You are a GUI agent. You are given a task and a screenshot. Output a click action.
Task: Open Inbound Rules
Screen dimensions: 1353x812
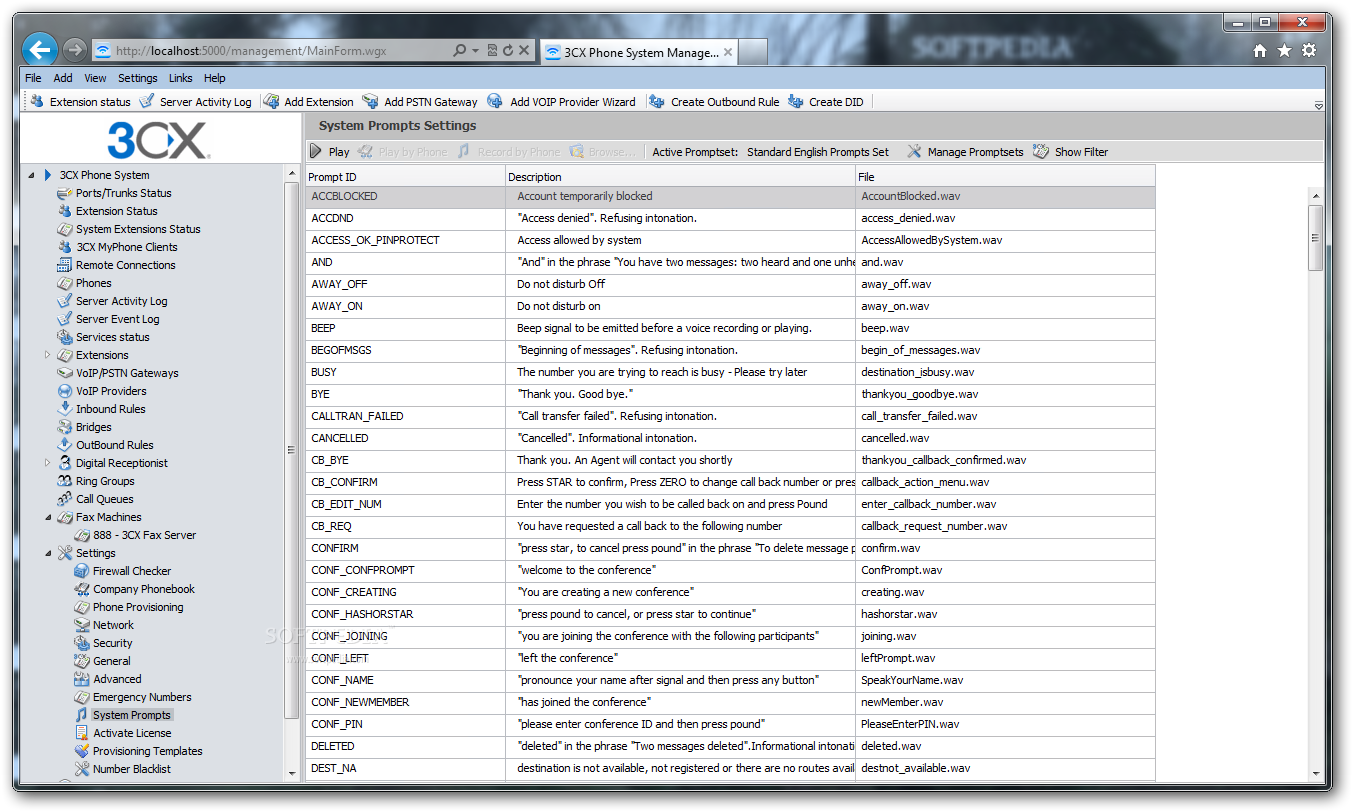[110, 409]
